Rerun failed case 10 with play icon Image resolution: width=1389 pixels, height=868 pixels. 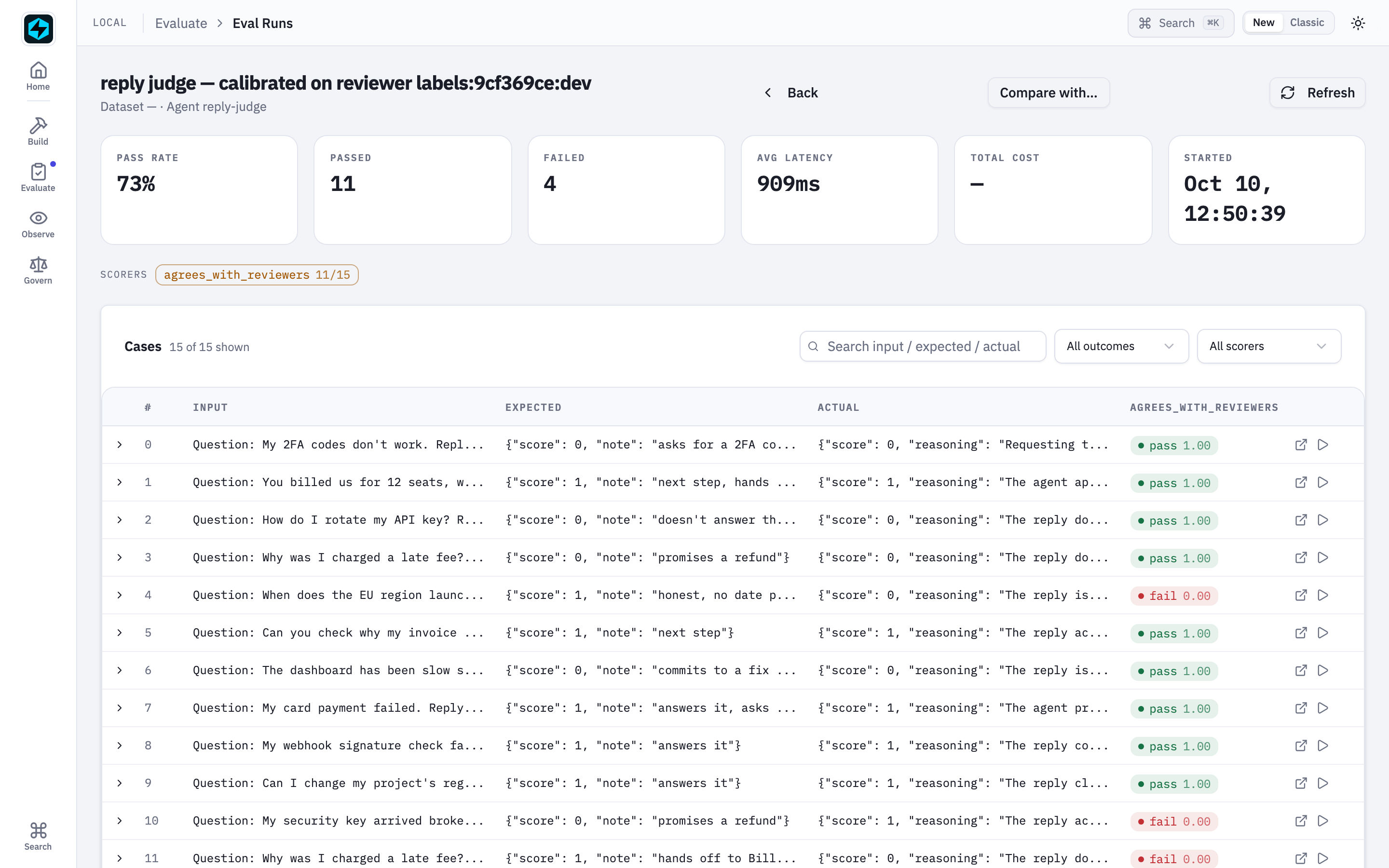[1323, 820]
